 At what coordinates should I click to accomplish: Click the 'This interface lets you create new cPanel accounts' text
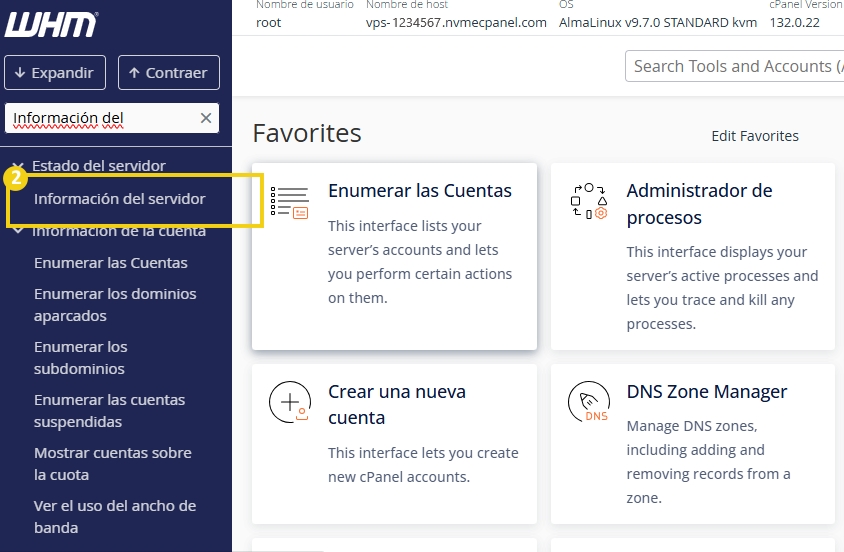[423, 465]
